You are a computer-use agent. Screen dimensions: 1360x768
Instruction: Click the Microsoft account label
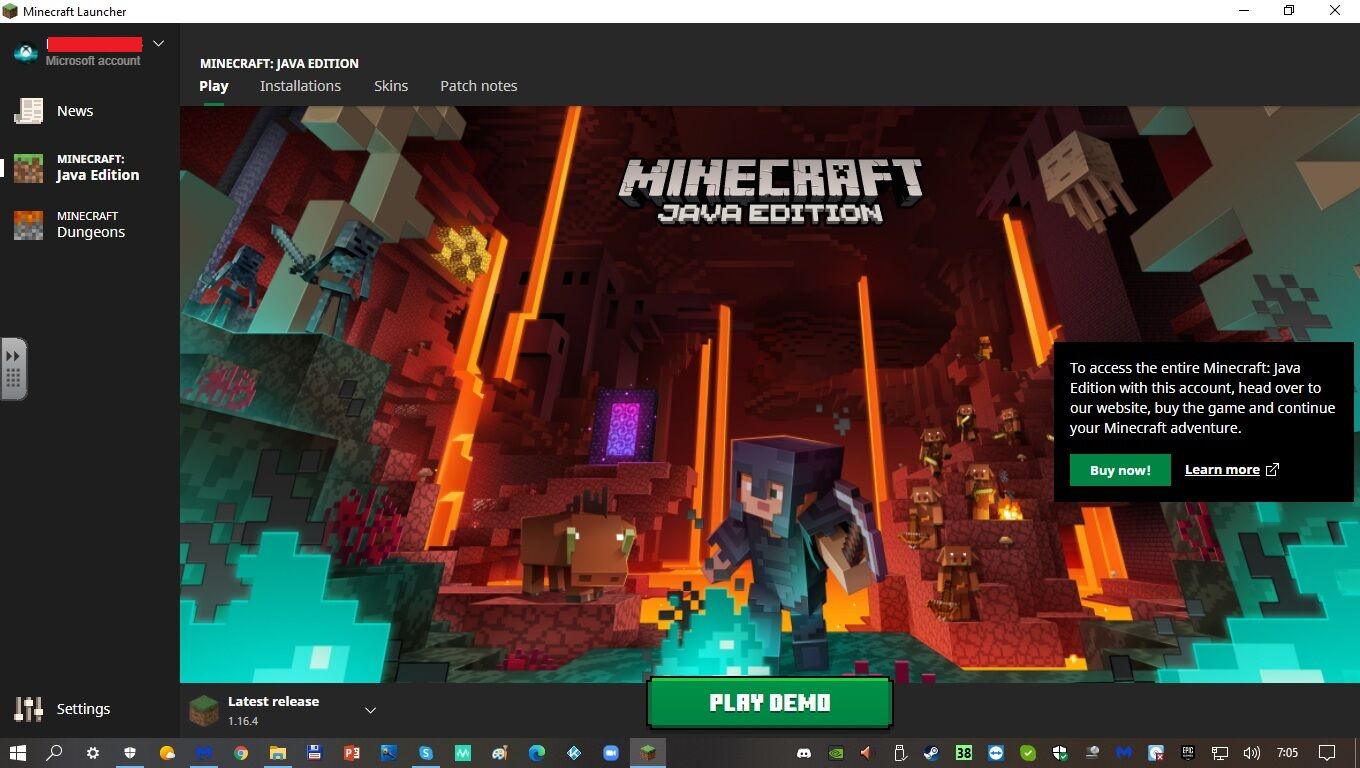(93, 61)
